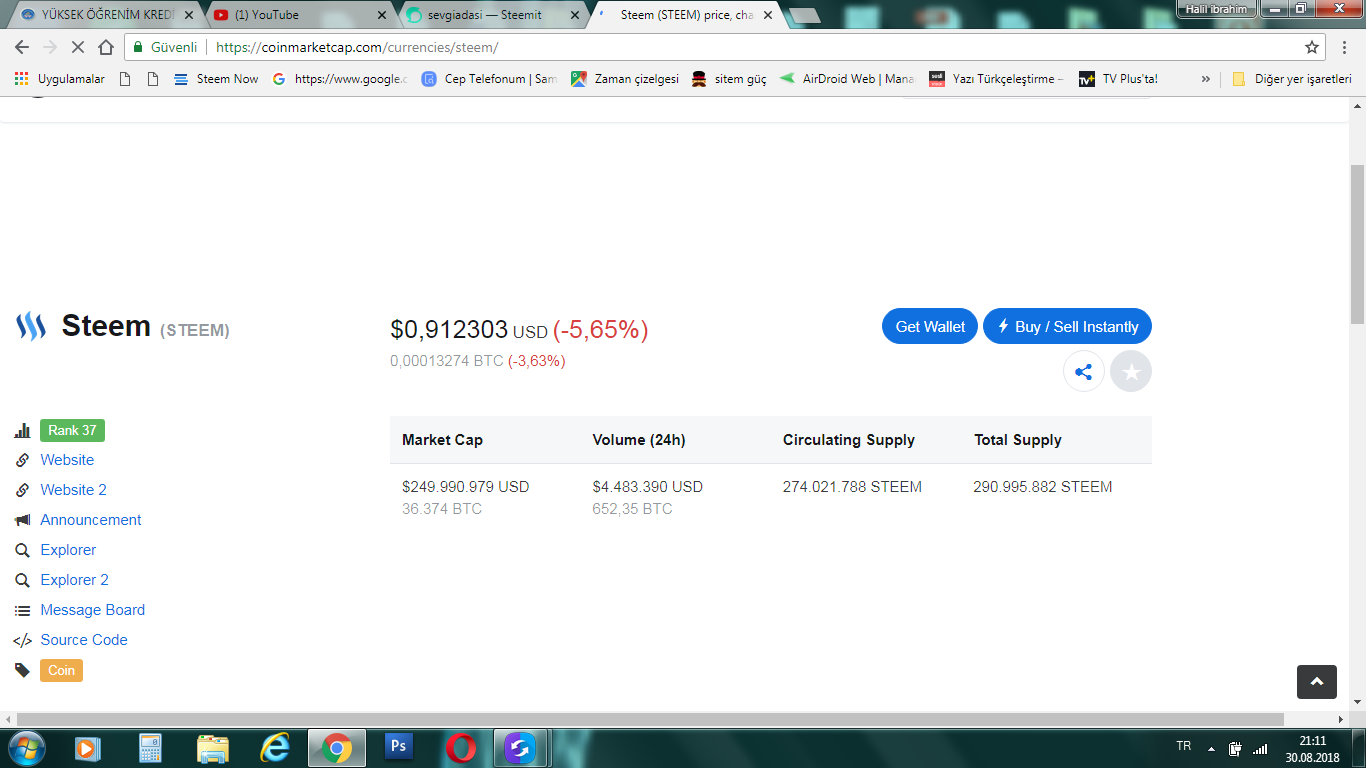Viewport: 1366px width, 768px height.
Task: Open the Chrome menu
Action: point(1346,47)
